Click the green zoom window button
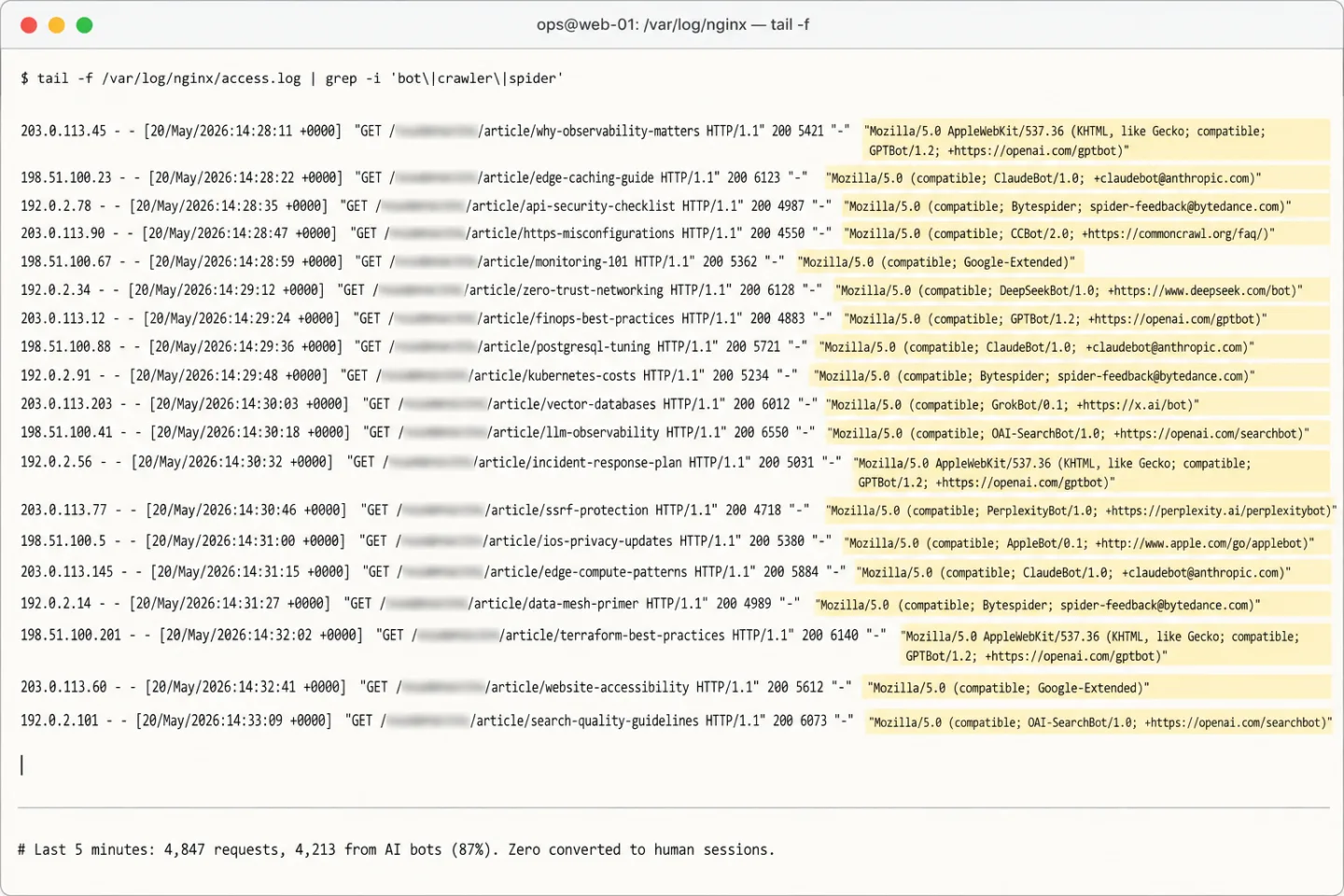 coord(85,25)
